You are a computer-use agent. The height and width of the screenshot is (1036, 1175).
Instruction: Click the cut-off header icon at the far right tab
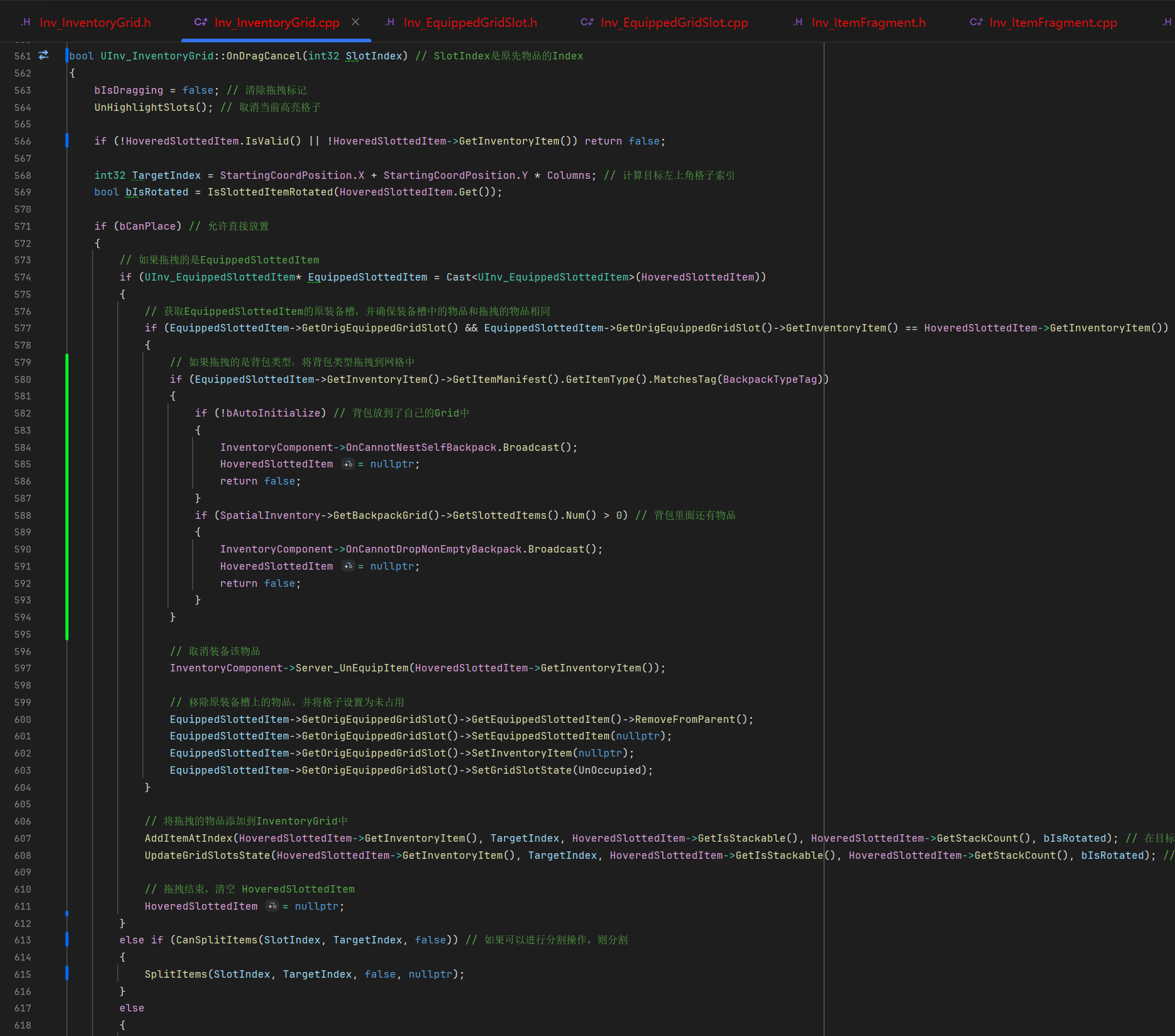click(1166, 22)
